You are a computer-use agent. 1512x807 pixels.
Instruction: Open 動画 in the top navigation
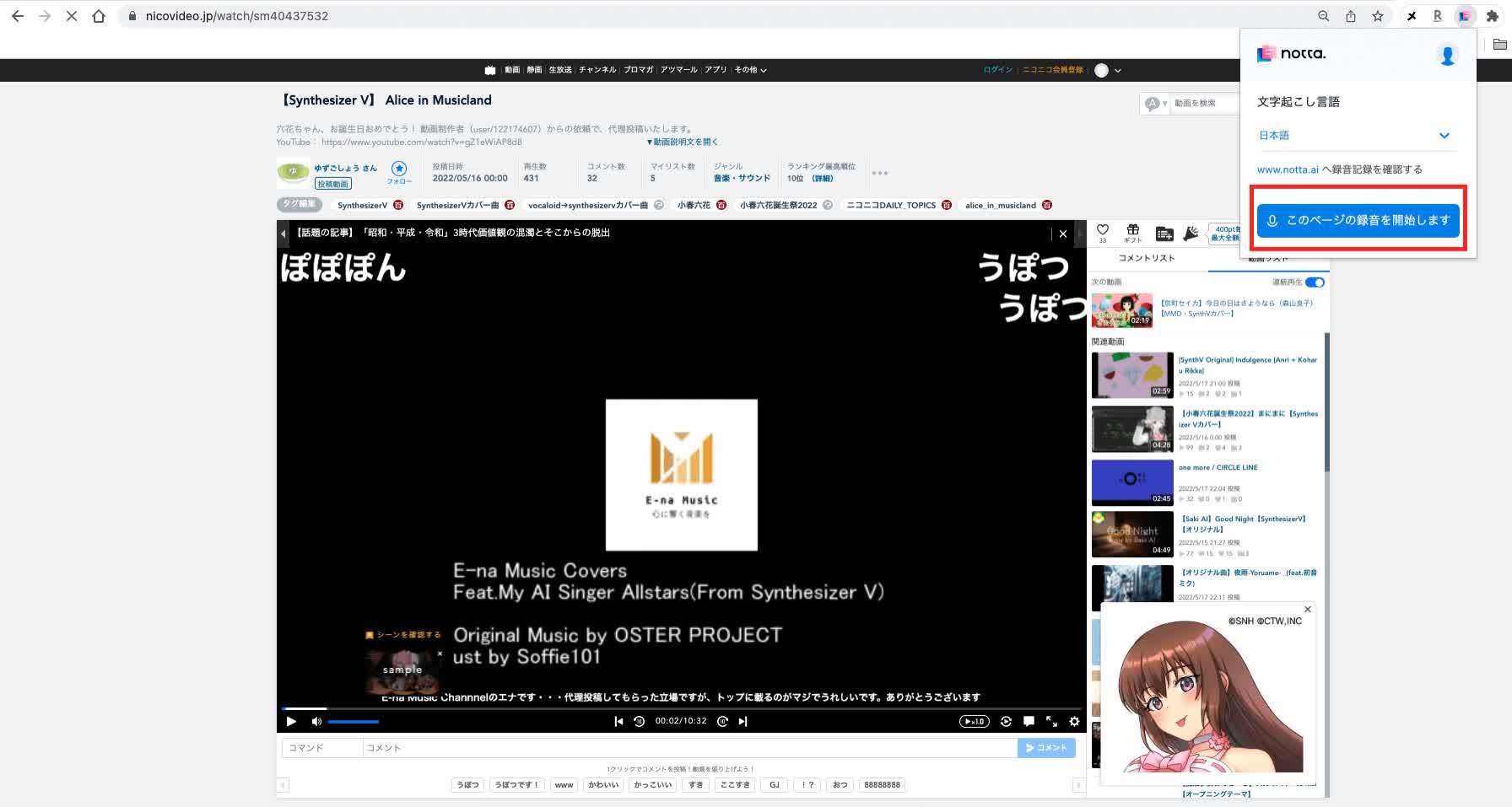[x=512, y=70]
